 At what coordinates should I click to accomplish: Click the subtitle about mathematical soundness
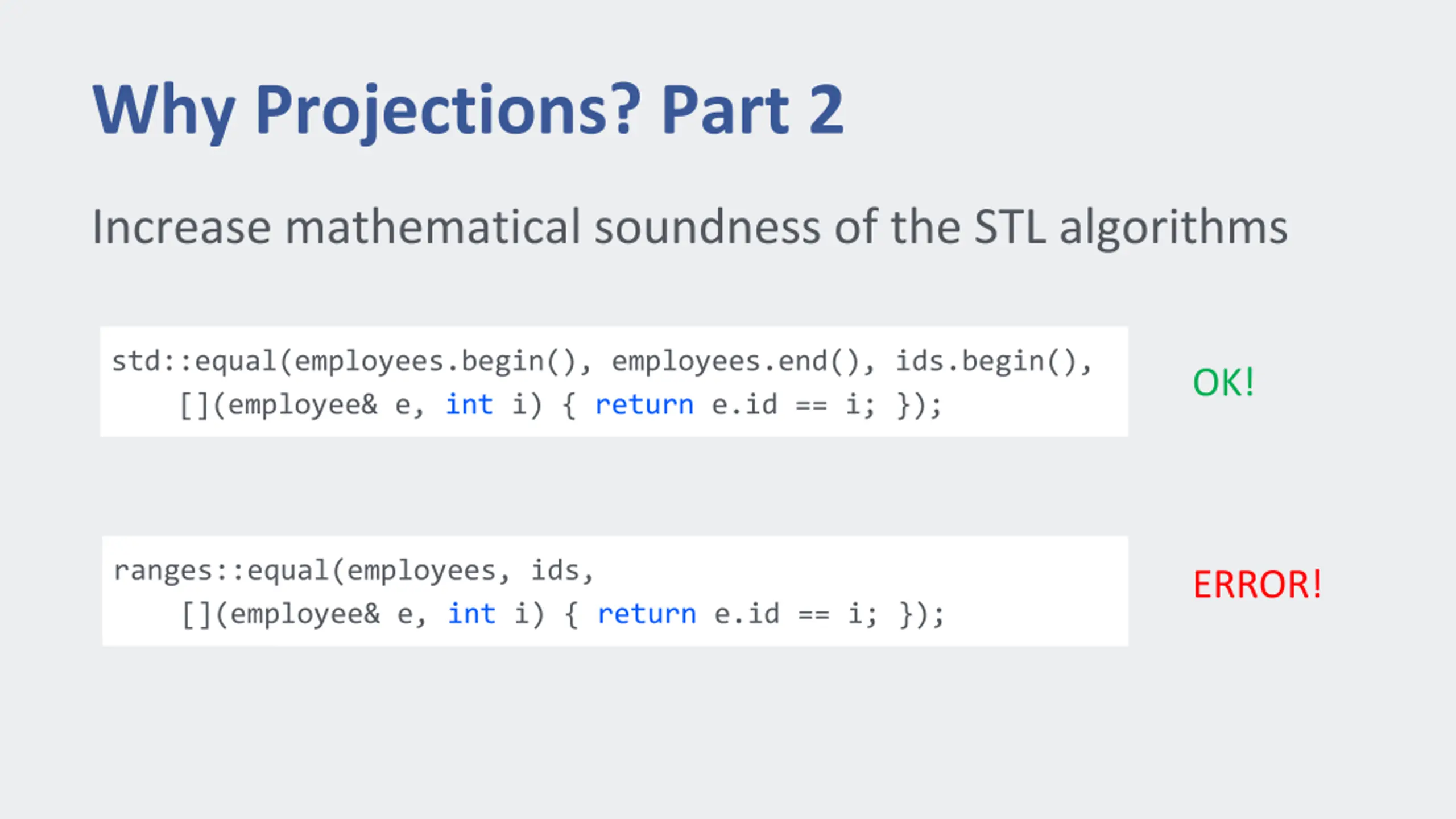pos(689,228)
